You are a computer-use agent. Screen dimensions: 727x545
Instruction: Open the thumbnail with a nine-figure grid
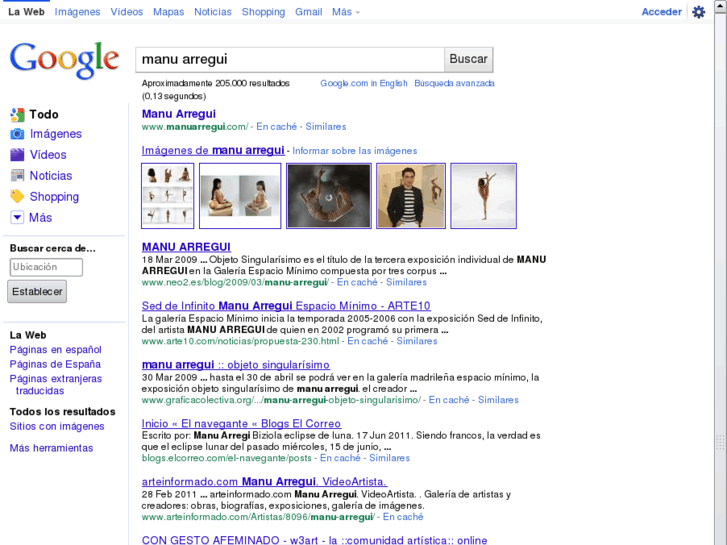pyautogui.click(x=167, y=196)
